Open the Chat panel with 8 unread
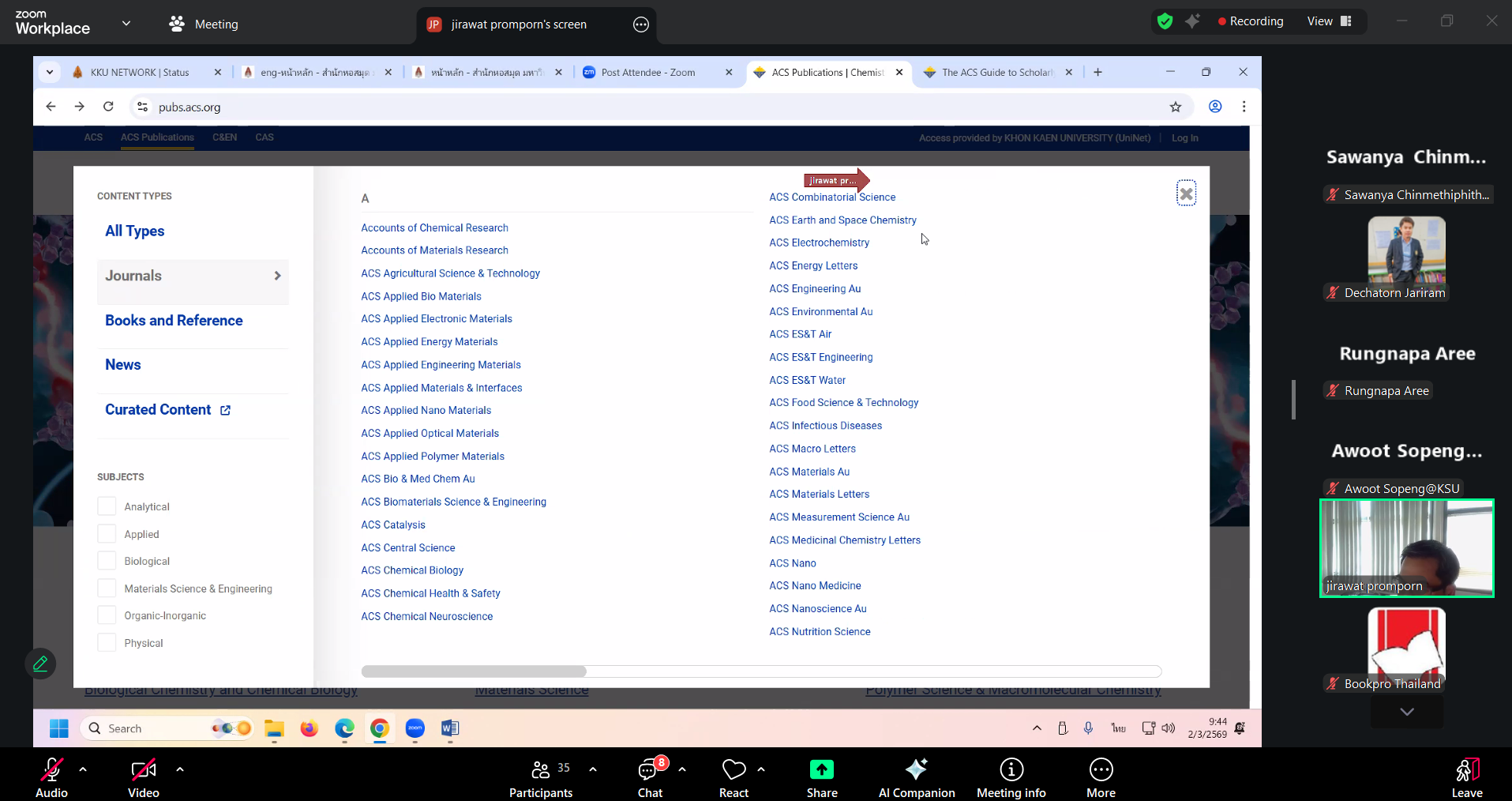This screenshot has height=801, width=1512. coord(650,770)
